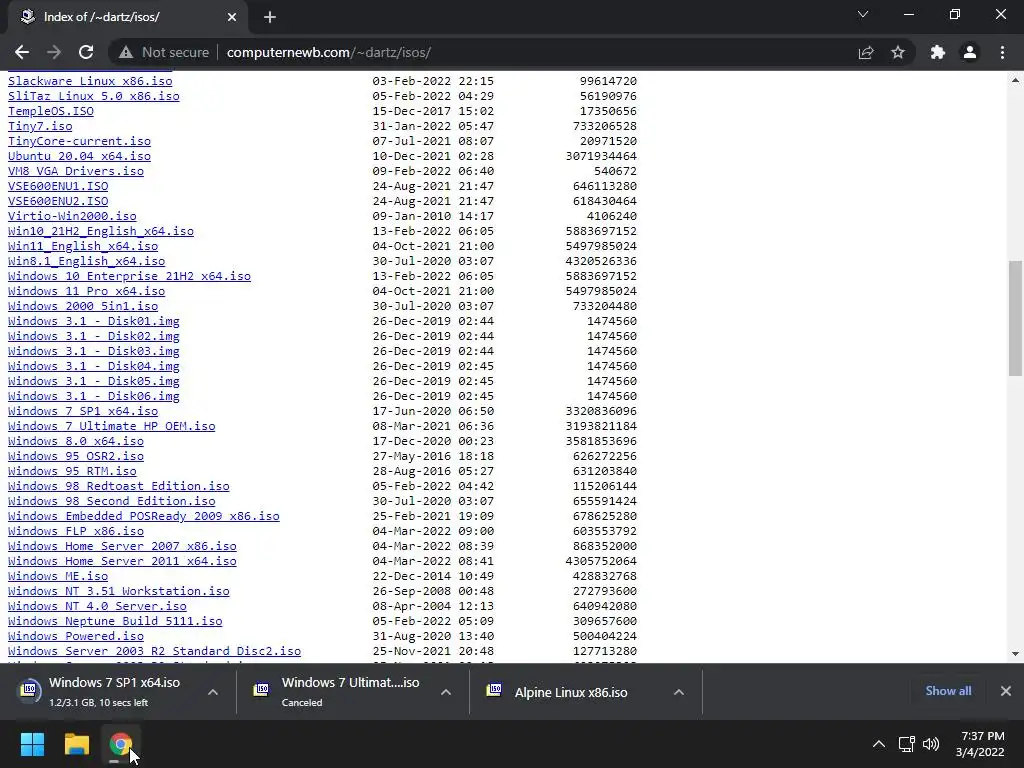Image resolution: width=1024 pixels, height=768 pixels.
Task: Open a new tab with plus button
Action: [270, 17]
